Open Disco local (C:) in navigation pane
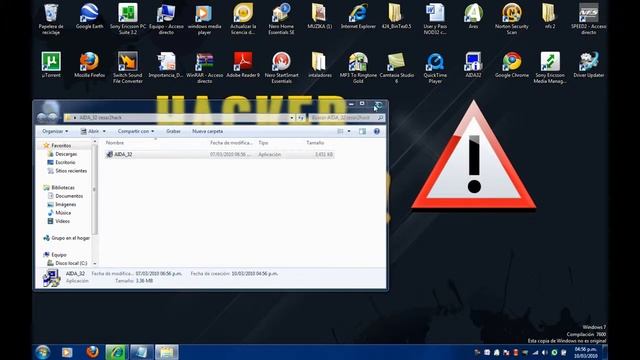Screen dimensions: 640x360 (71, 263)
